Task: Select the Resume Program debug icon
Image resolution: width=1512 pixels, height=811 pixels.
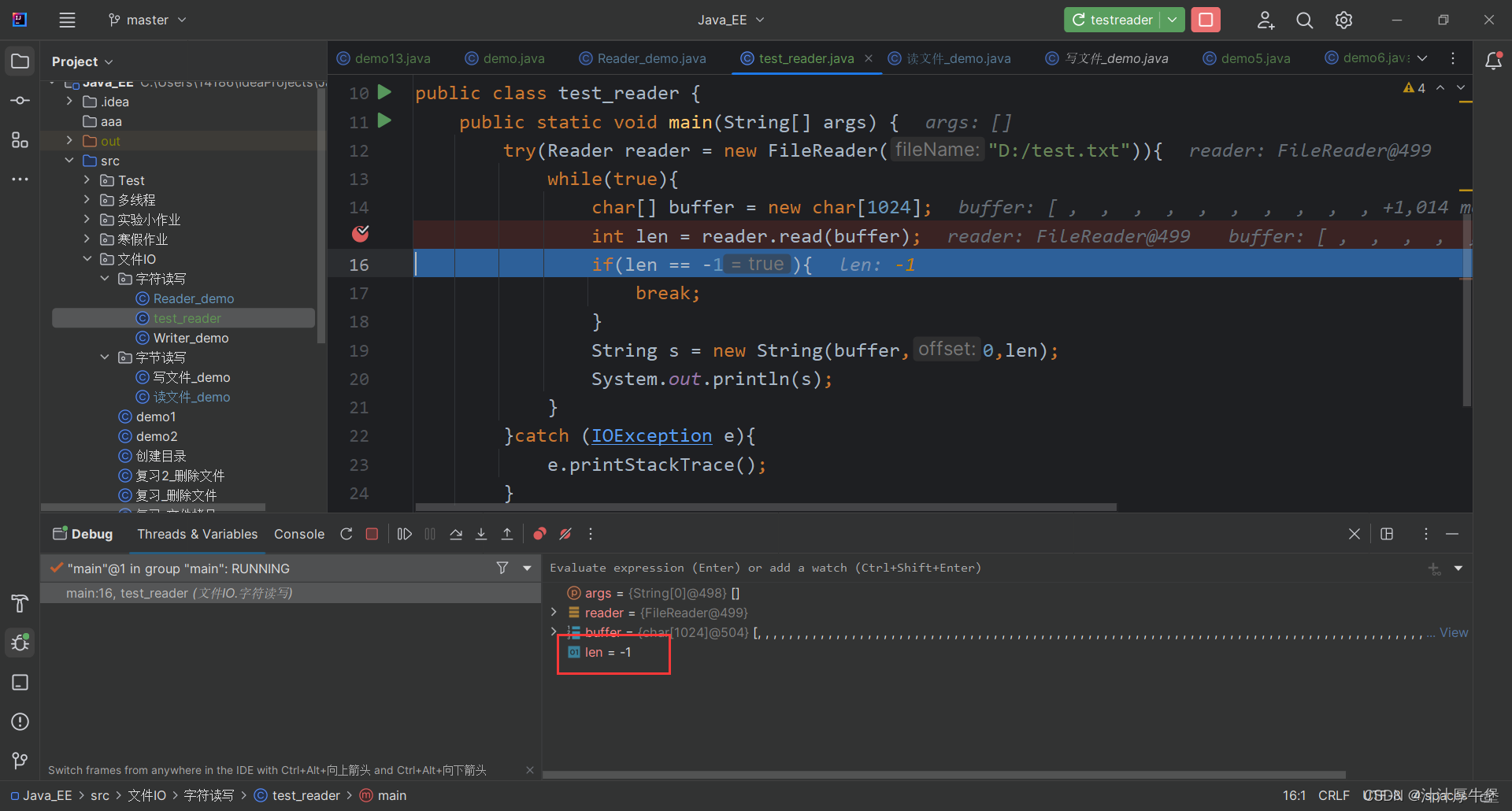Action: [x=404, y=534]
